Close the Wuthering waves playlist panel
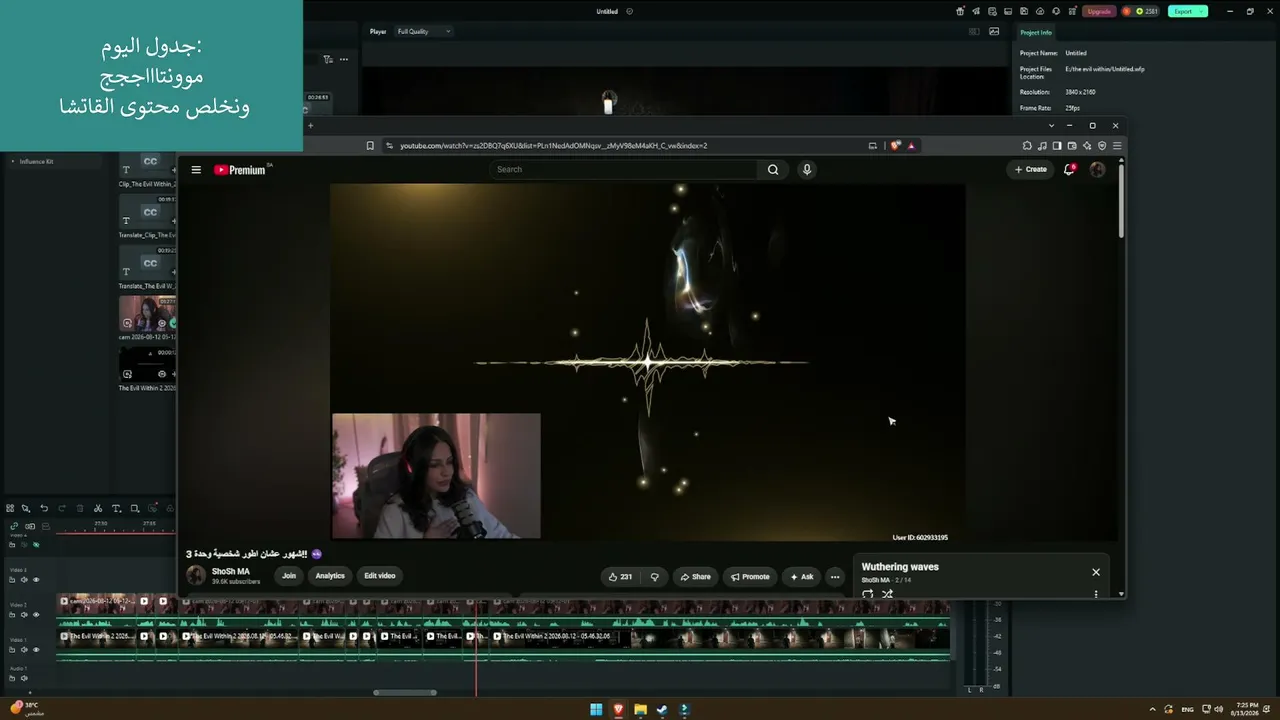1280x720 pixels. click(x=1096, y=572)
